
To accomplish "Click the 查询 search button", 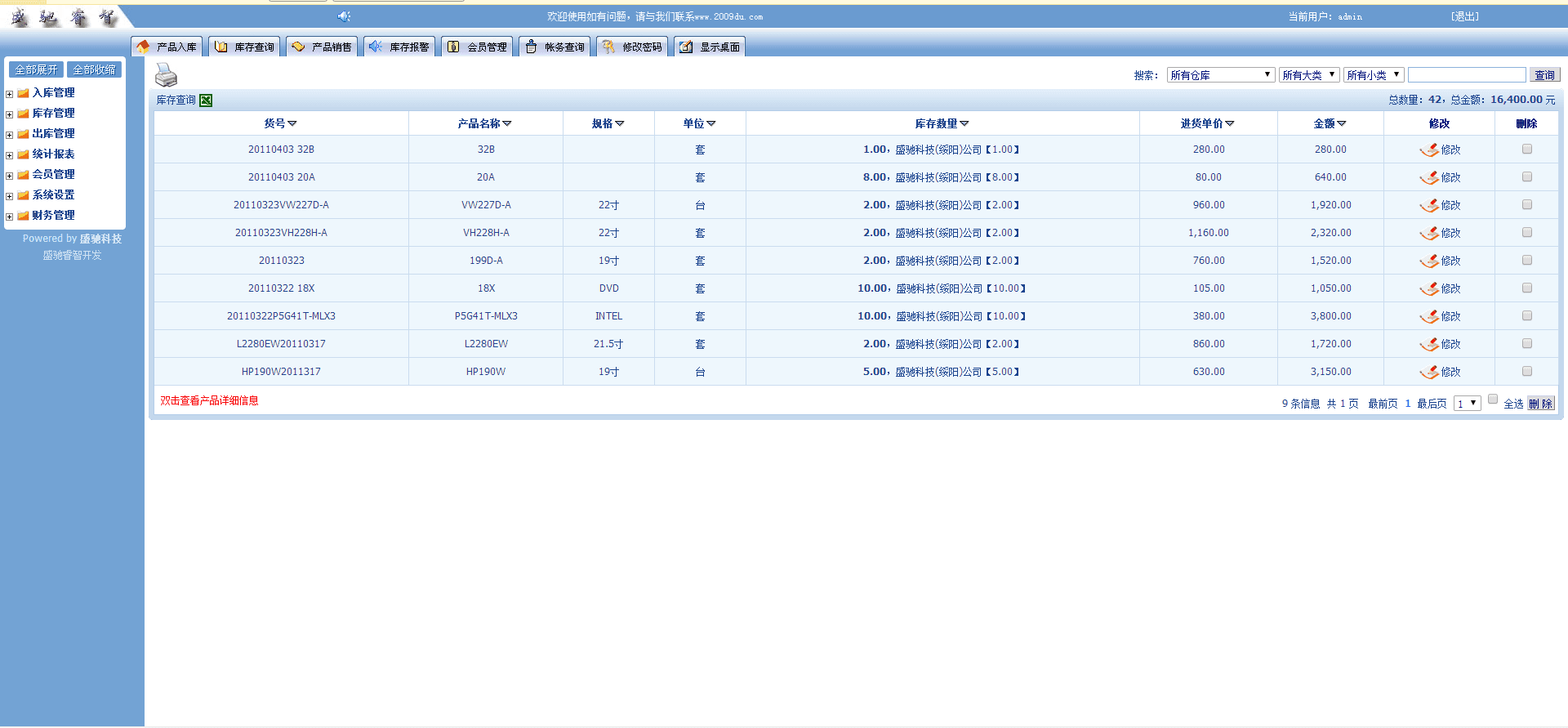I will [1543, 75].
